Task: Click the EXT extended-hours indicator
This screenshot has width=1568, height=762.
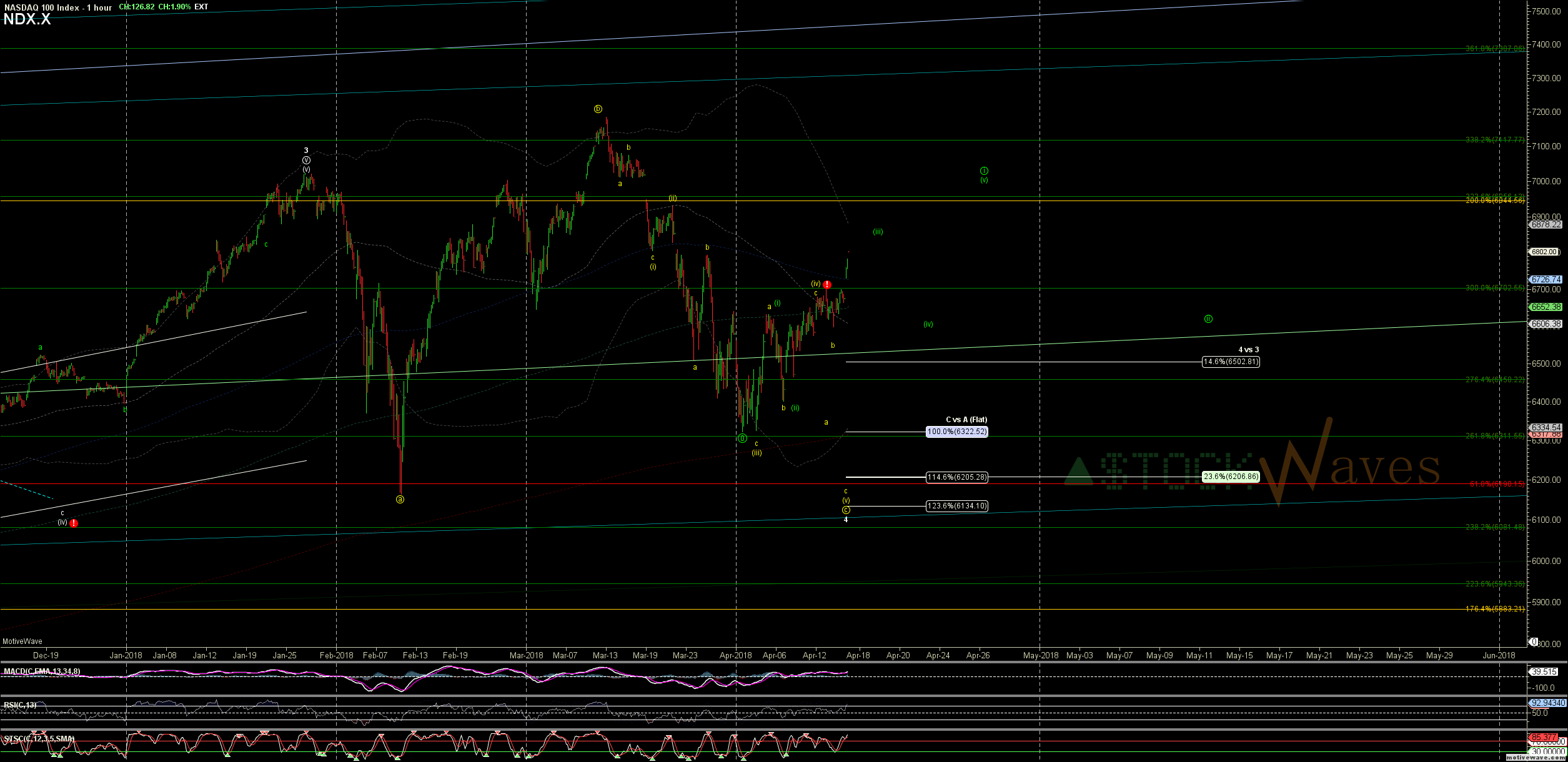Action: [201, 7]
